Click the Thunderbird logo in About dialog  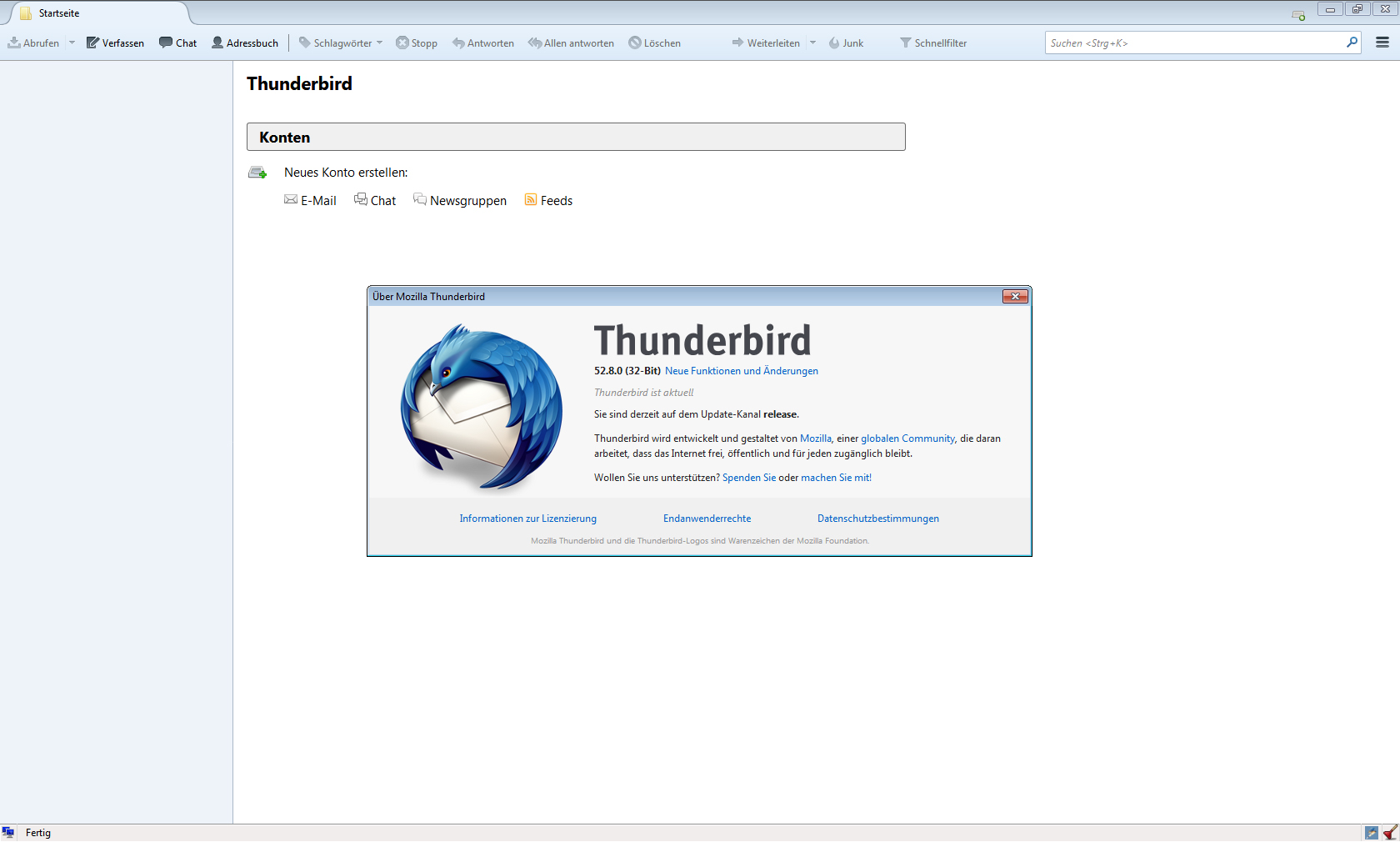click(x=482, y=407)
